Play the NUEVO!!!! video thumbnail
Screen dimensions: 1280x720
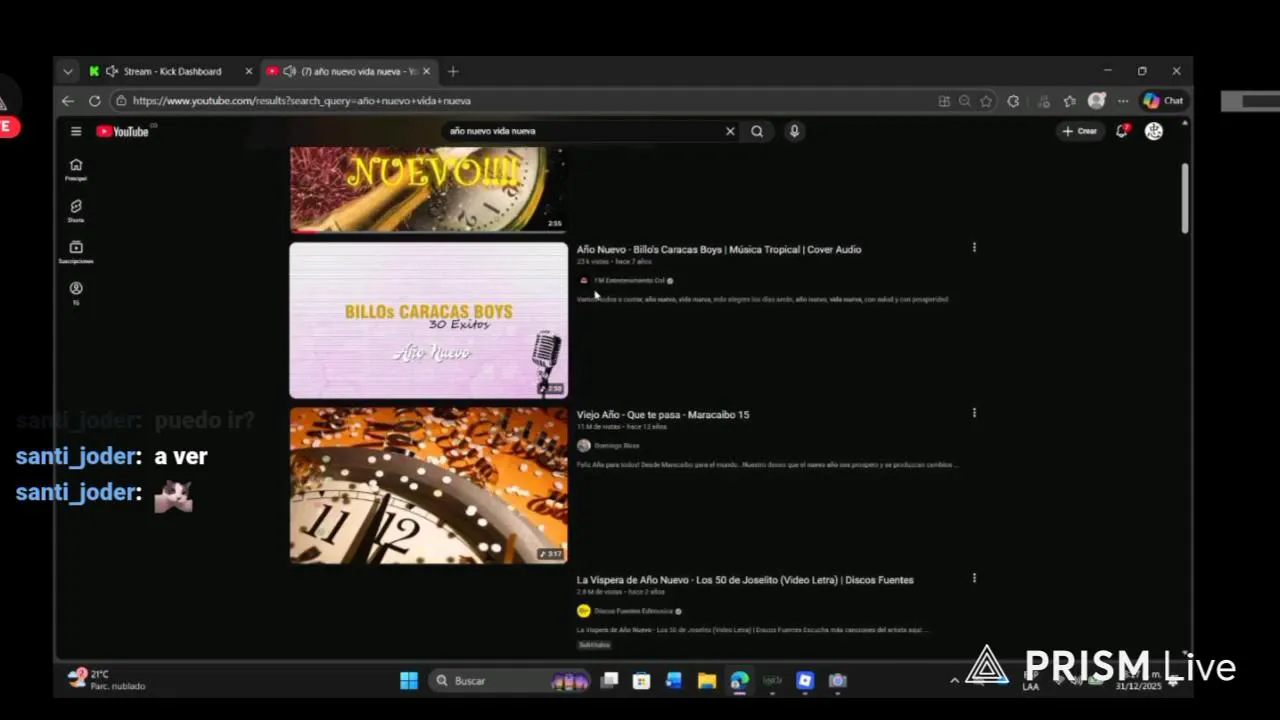click(429, 189)
